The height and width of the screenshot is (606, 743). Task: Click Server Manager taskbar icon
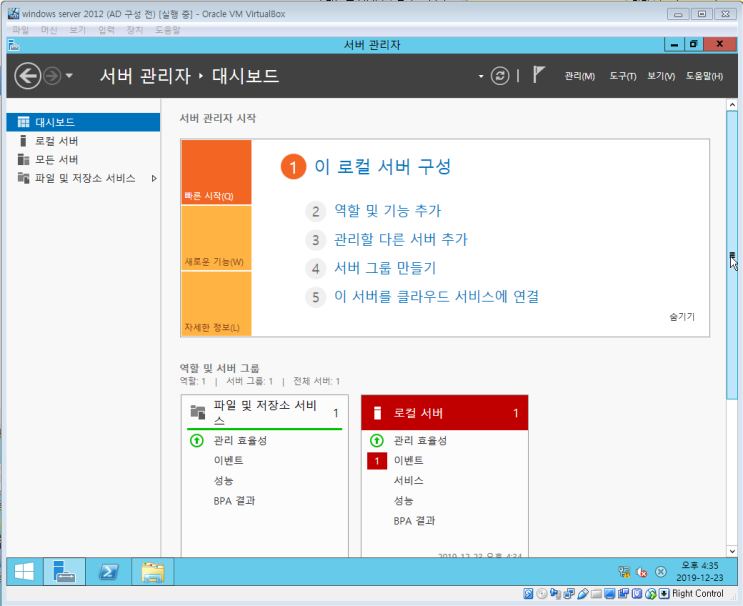pos(64,572)
